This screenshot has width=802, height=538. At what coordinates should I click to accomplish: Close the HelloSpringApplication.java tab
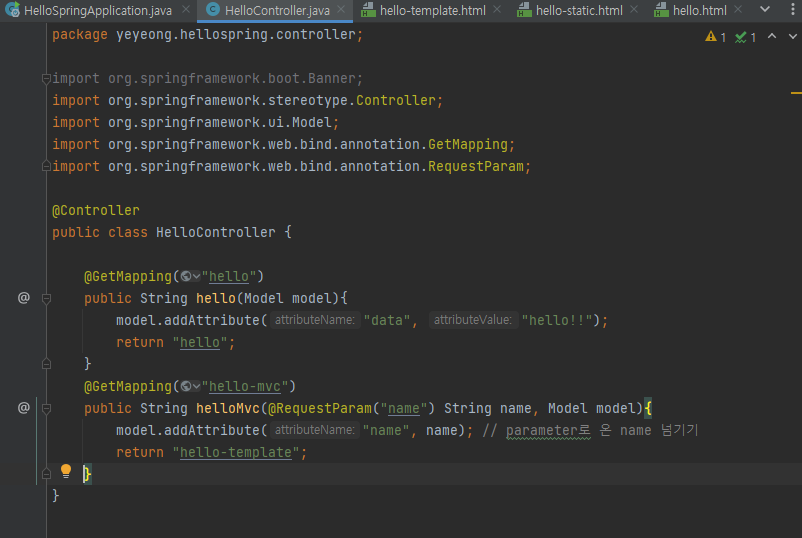pos(186,9)
